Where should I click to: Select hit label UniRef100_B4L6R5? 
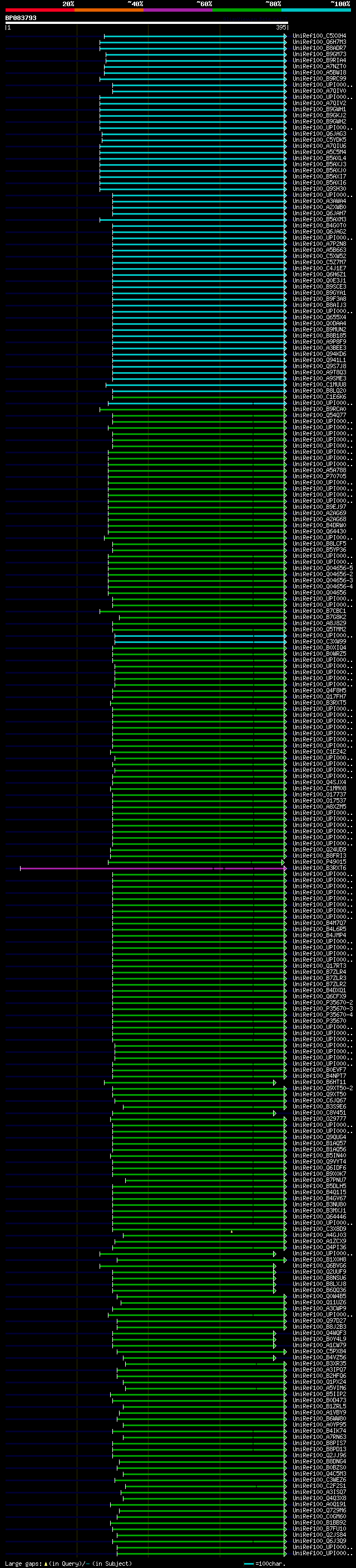319,929
